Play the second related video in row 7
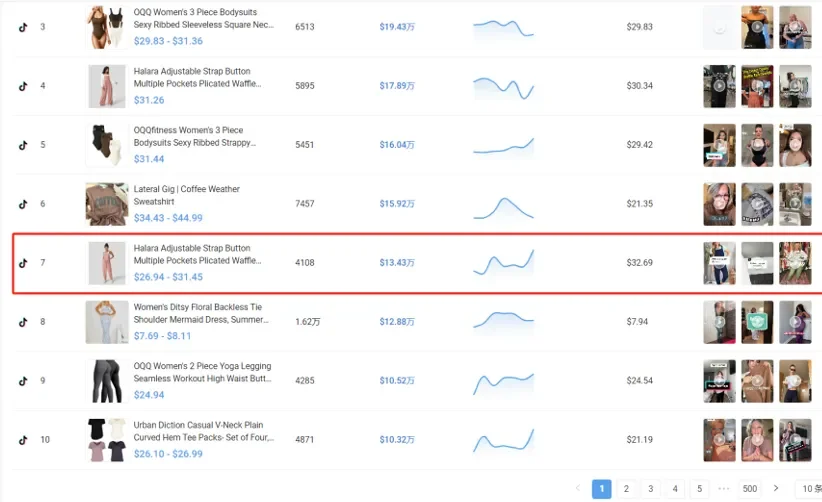 [x=757, y=263]
